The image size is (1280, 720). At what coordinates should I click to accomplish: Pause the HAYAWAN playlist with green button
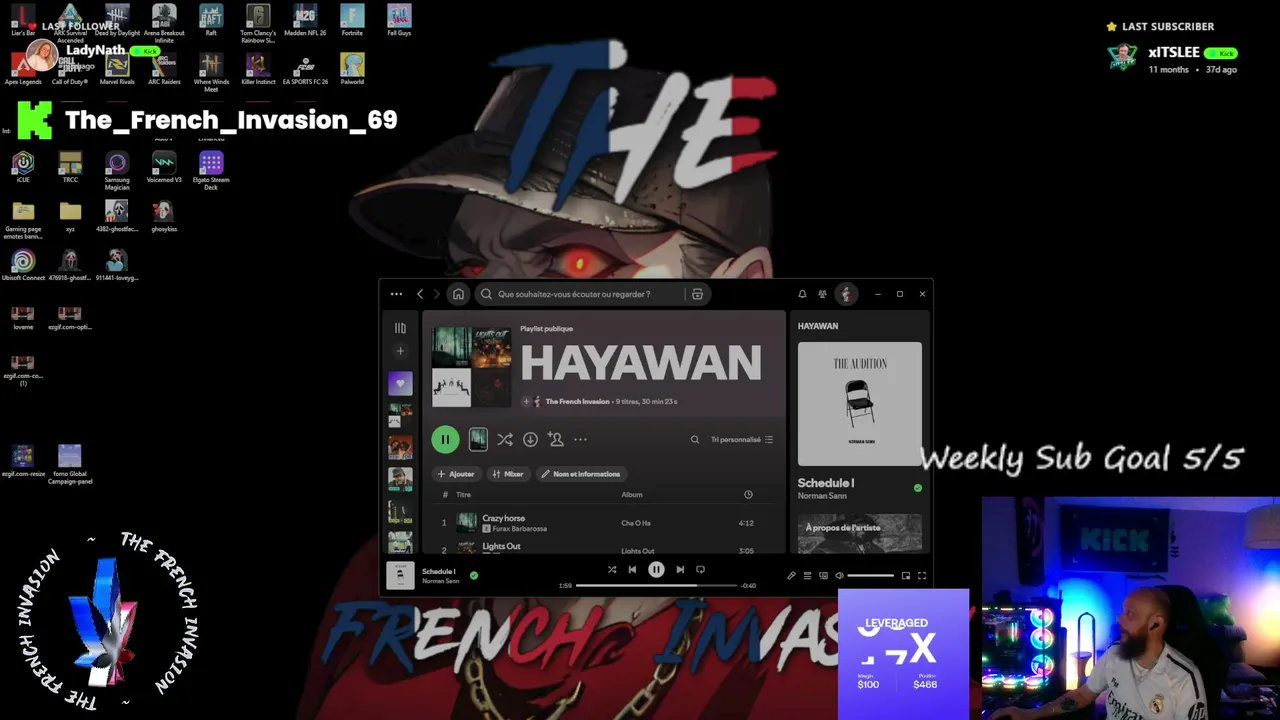[x=445, y=439]
